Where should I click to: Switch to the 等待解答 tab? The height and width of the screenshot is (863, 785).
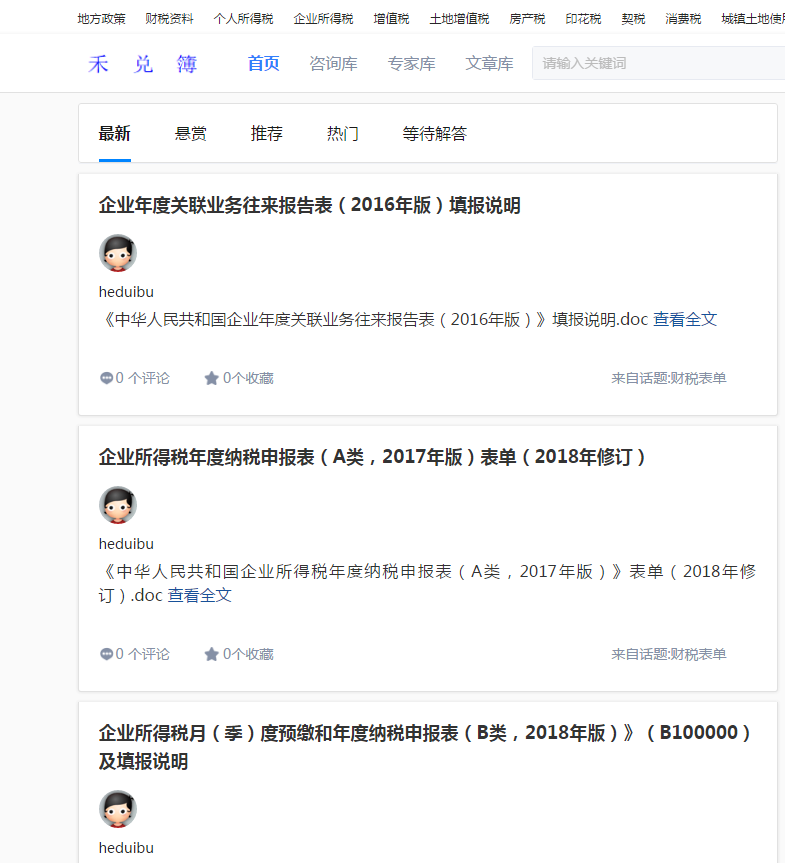pos(435,134)
